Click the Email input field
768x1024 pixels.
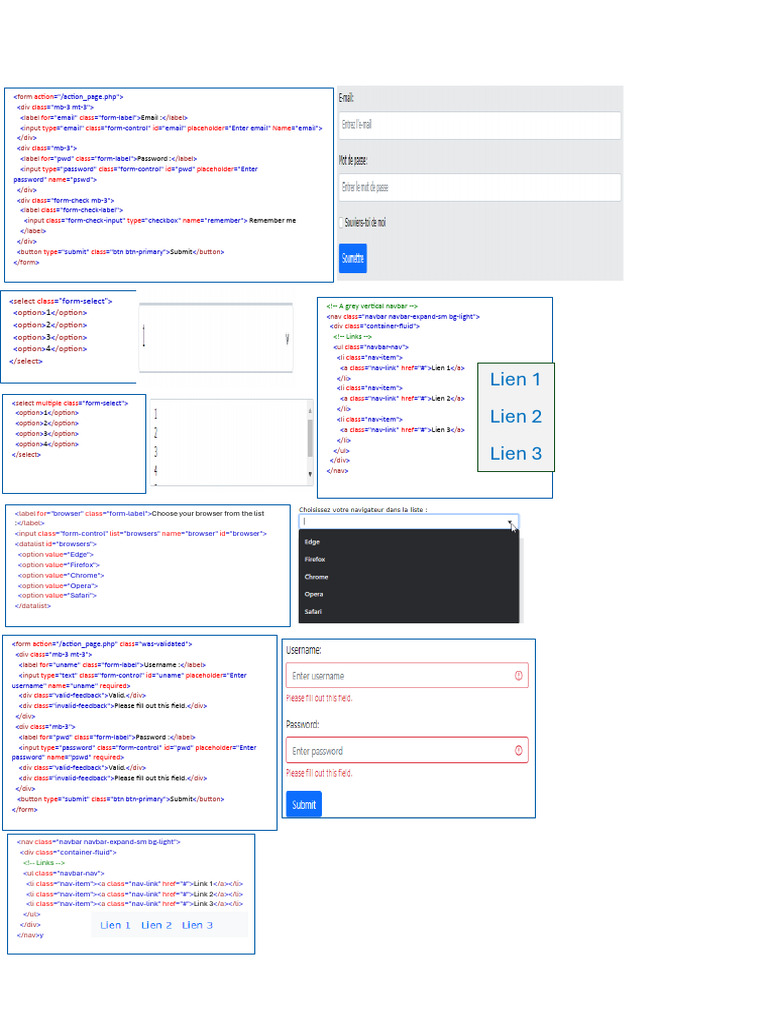pyautogui.click(x=479, y=125)
